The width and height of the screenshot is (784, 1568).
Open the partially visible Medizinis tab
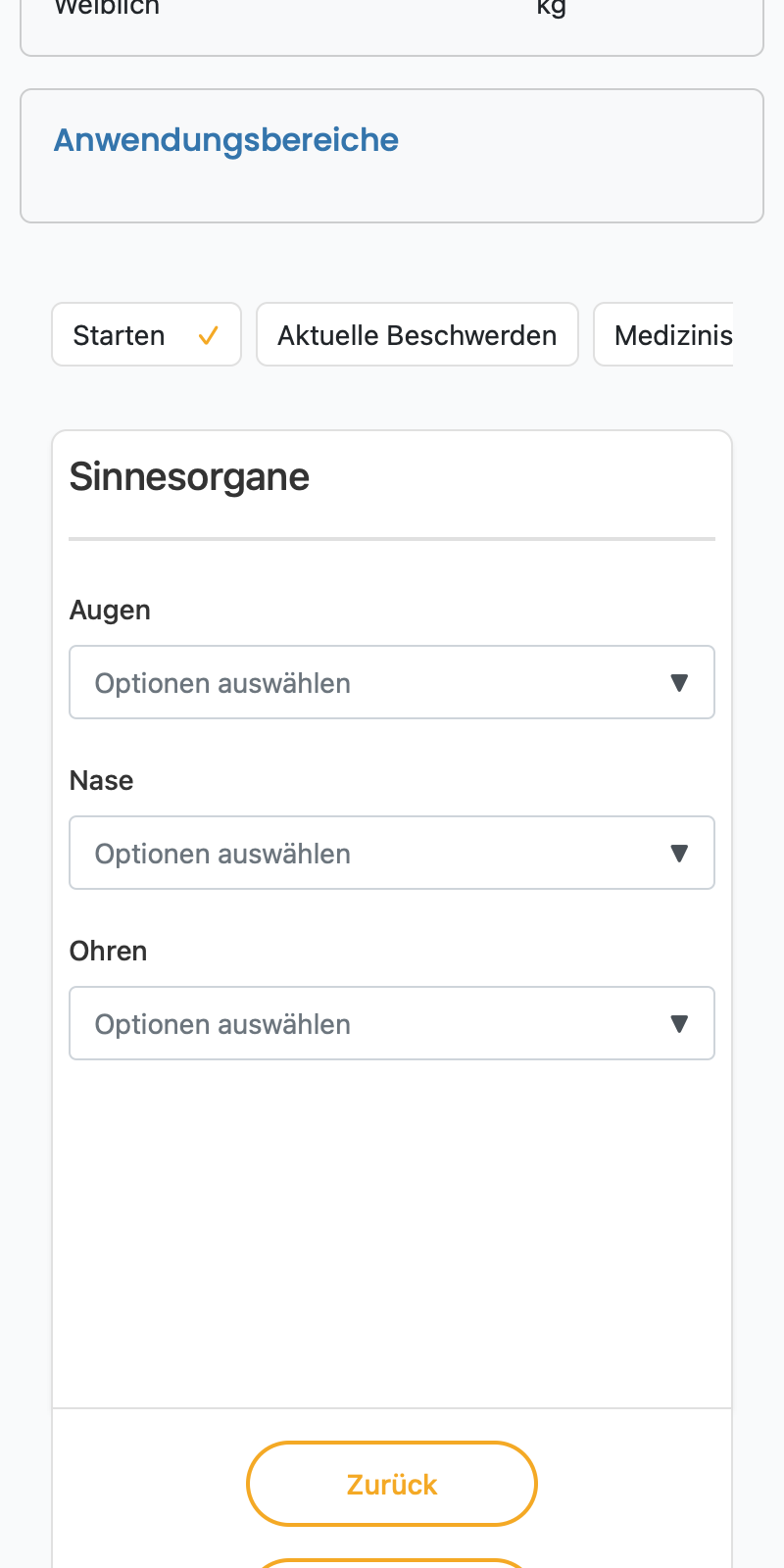point(663,334)
